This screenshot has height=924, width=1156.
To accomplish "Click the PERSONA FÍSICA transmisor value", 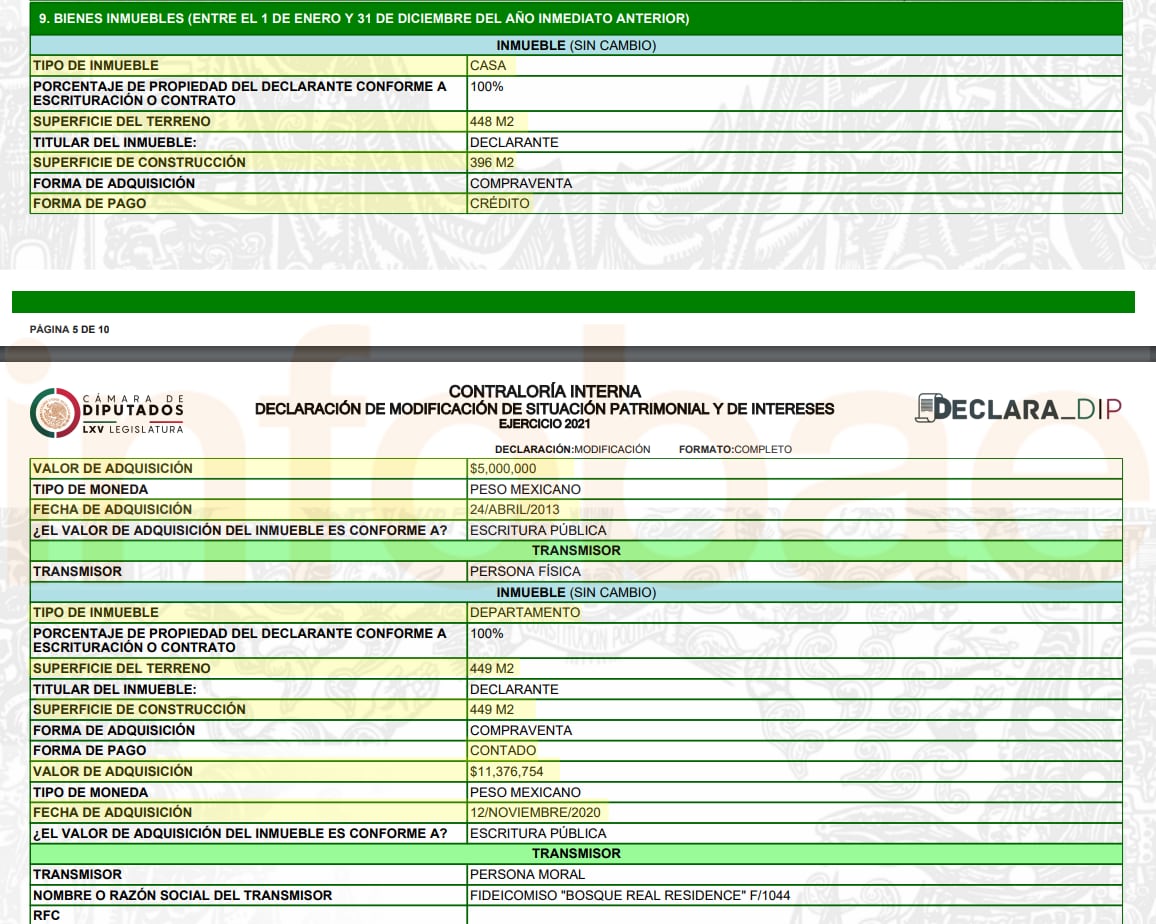I will [x=524, y=572].
